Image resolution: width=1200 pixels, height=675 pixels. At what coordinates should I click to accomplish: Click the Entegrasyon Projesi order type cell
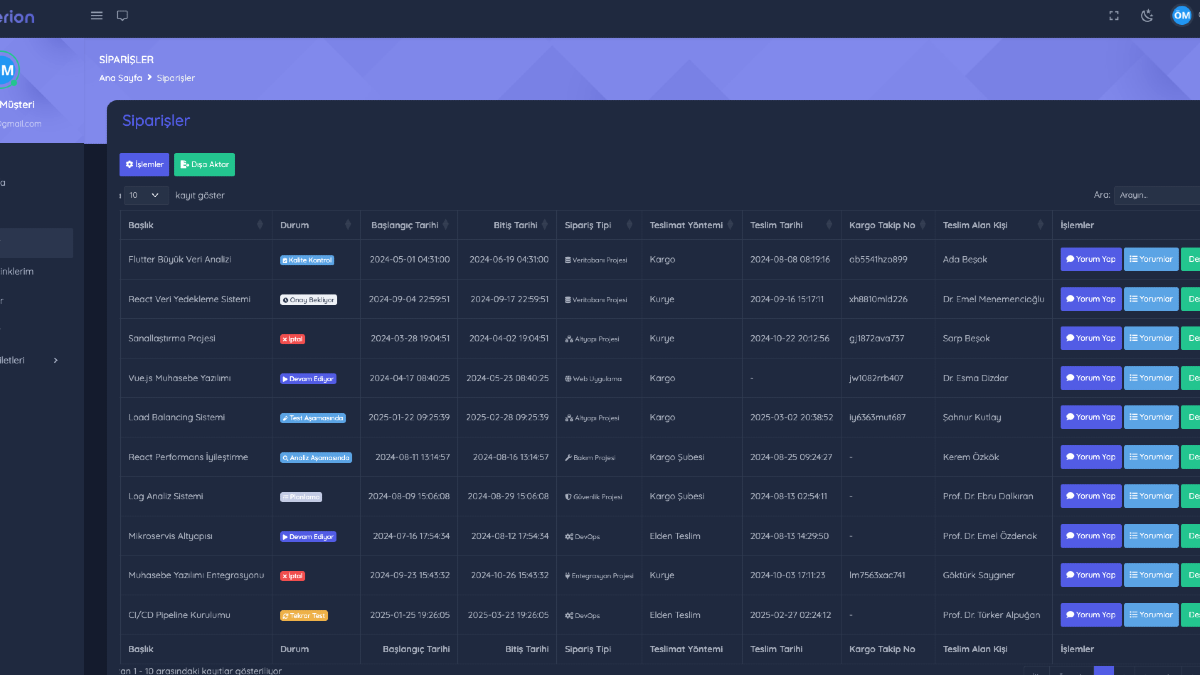pyautogui.click(x=599, y=576)
